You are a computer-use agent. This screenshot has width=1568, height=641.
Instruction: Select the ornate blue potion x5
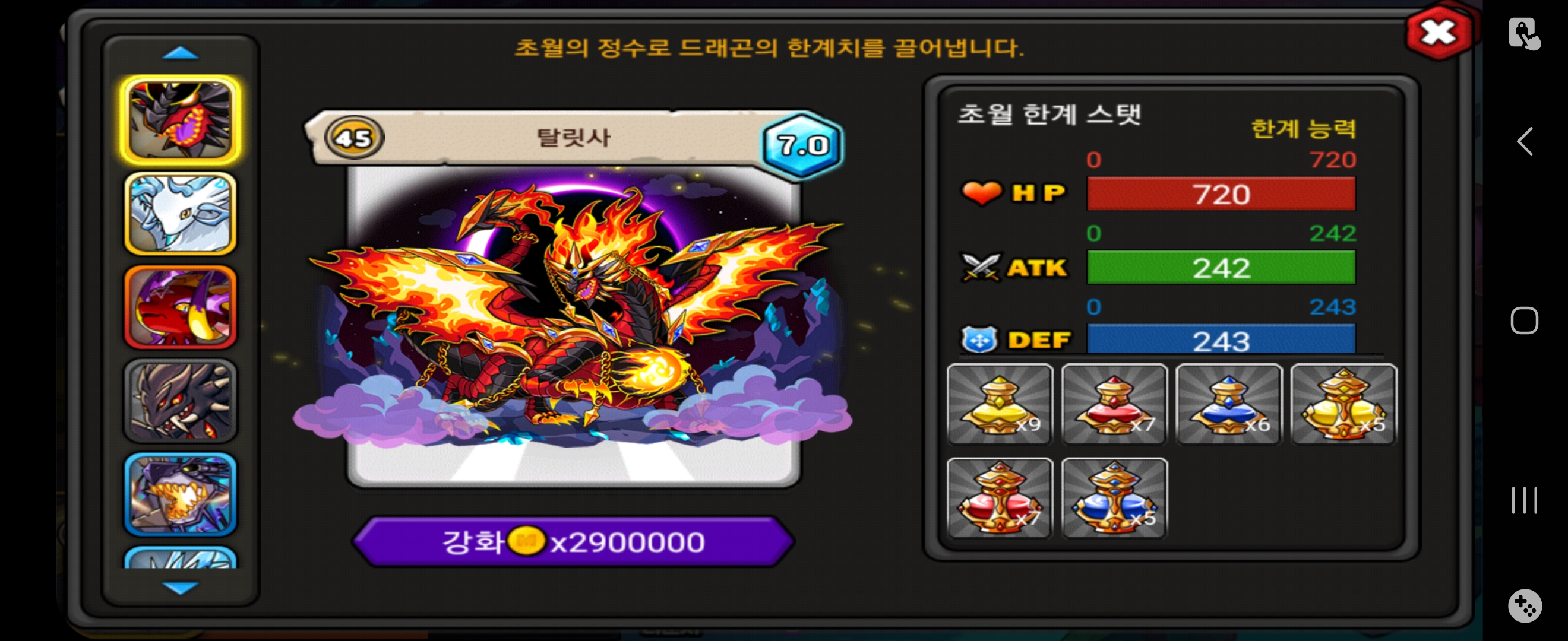(x=1114, y=497)
